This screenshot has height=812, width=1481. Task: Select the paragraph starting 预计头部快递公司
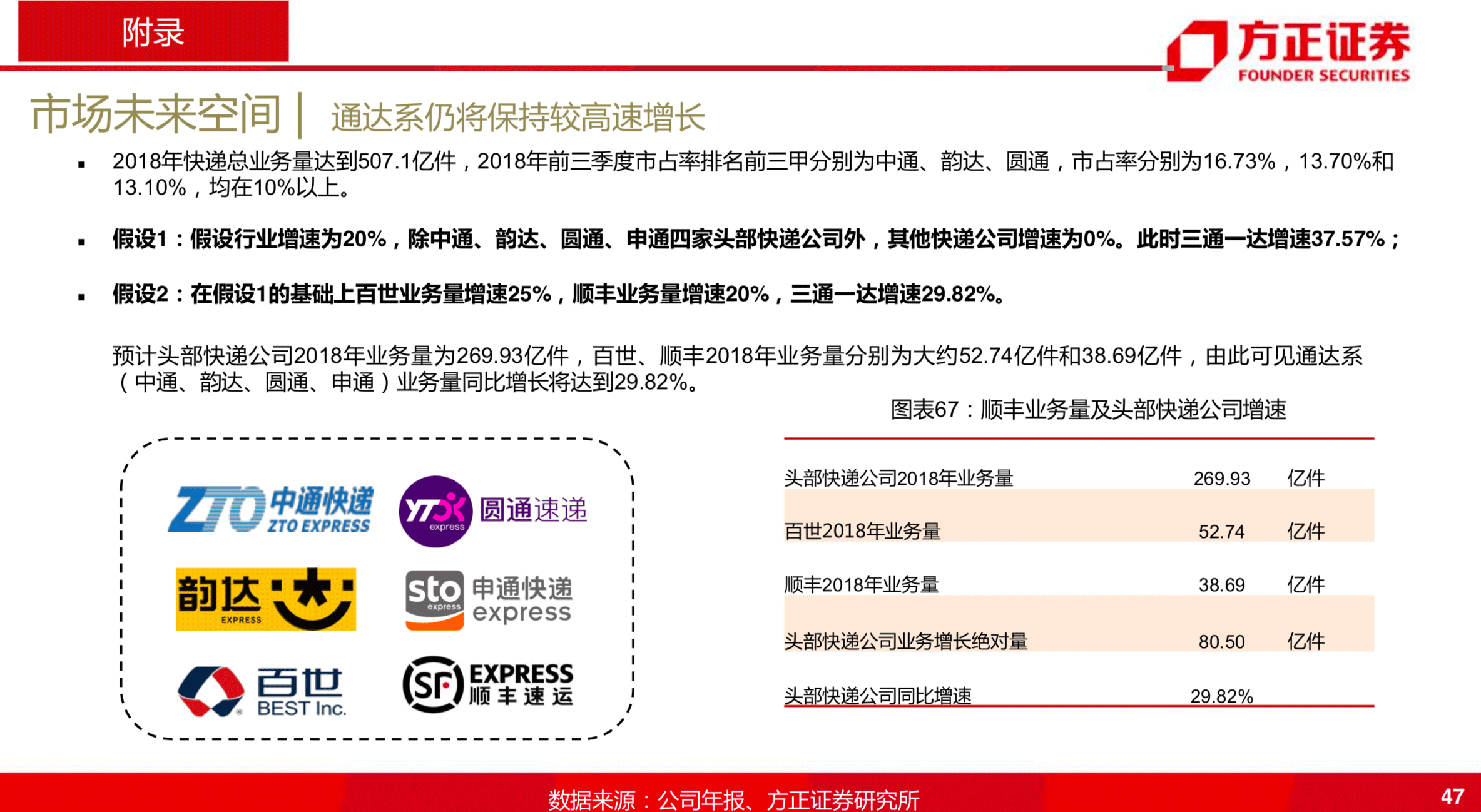pyautogui.click(x=738, y=368)
